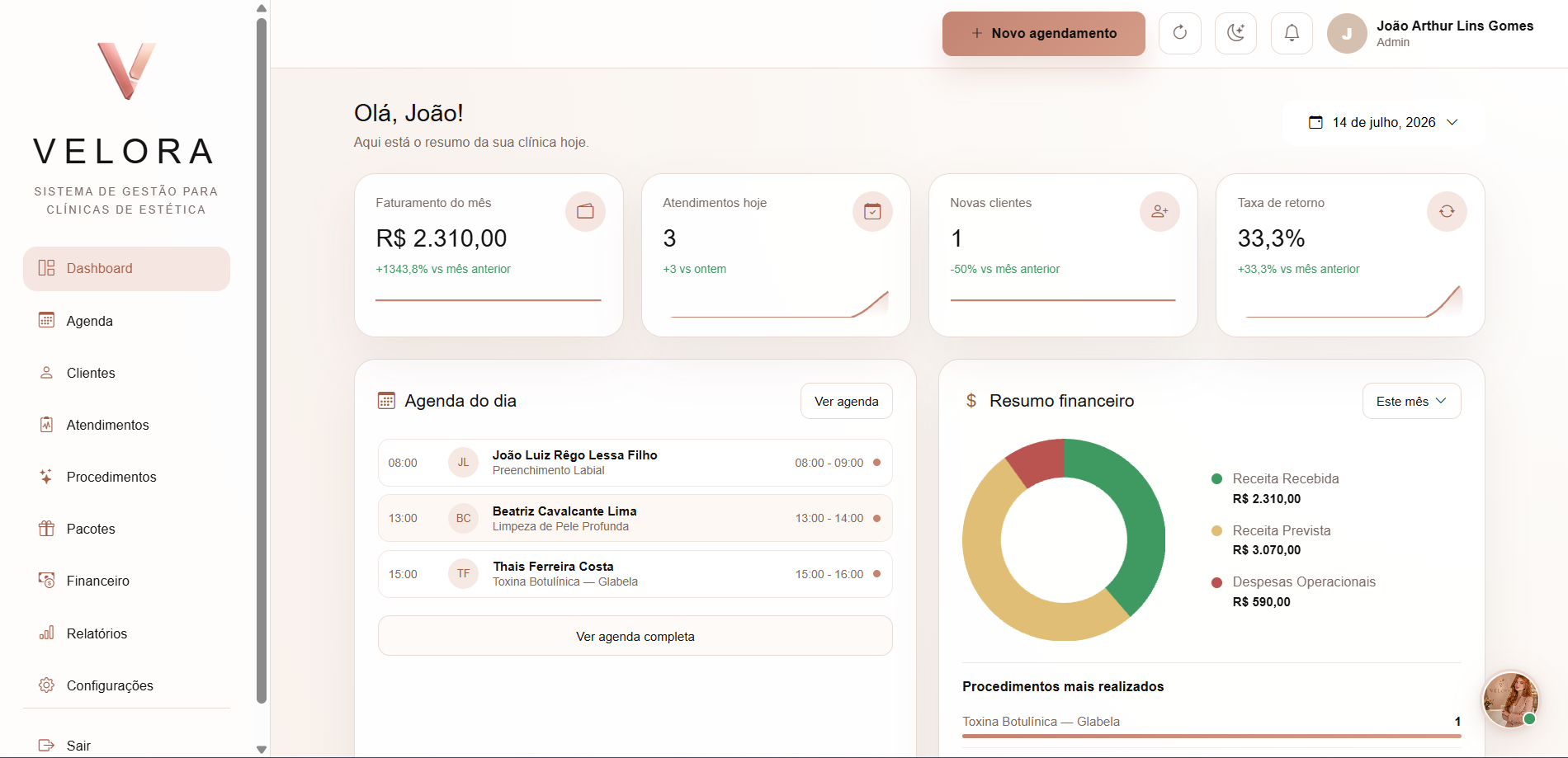Open Procedimentos in the sidebar
Image resolution: width=1568 pixels, height=758 pixels.
point(126,477)
